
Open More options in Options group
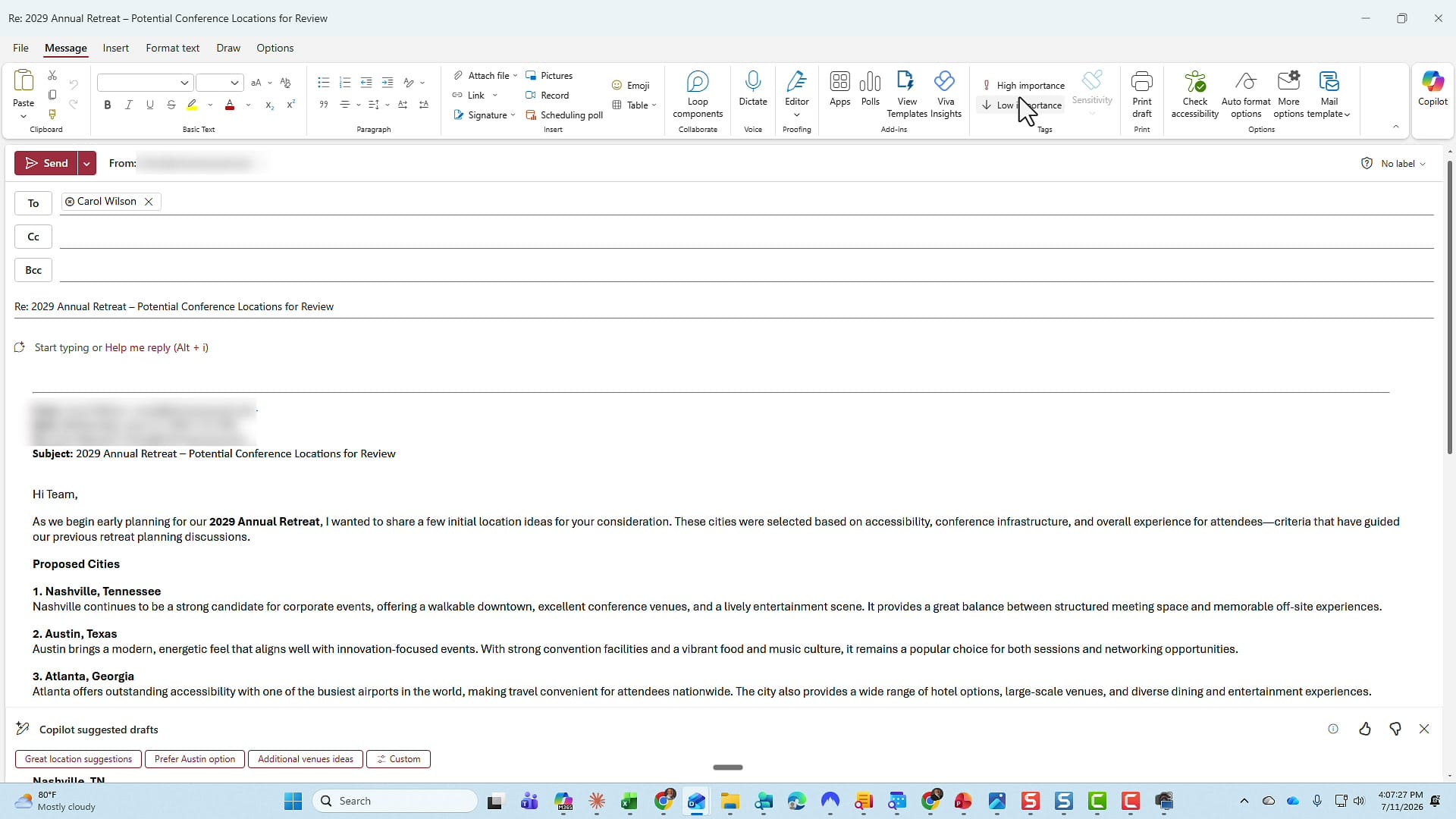coord(1288,95)
